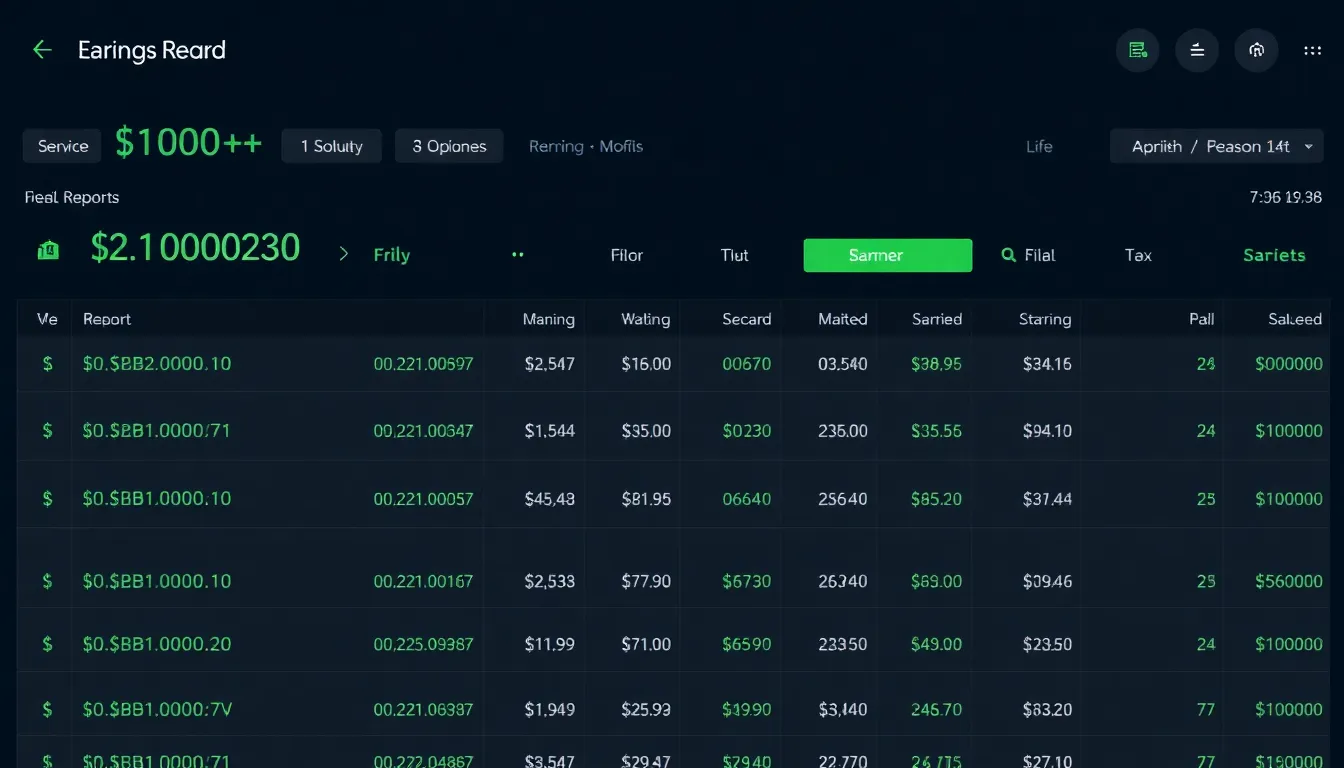1344x768 pixels.
Task: Click the dollar icon beside $0.$BB1.0000.20
Action: (x=46, y=644)
